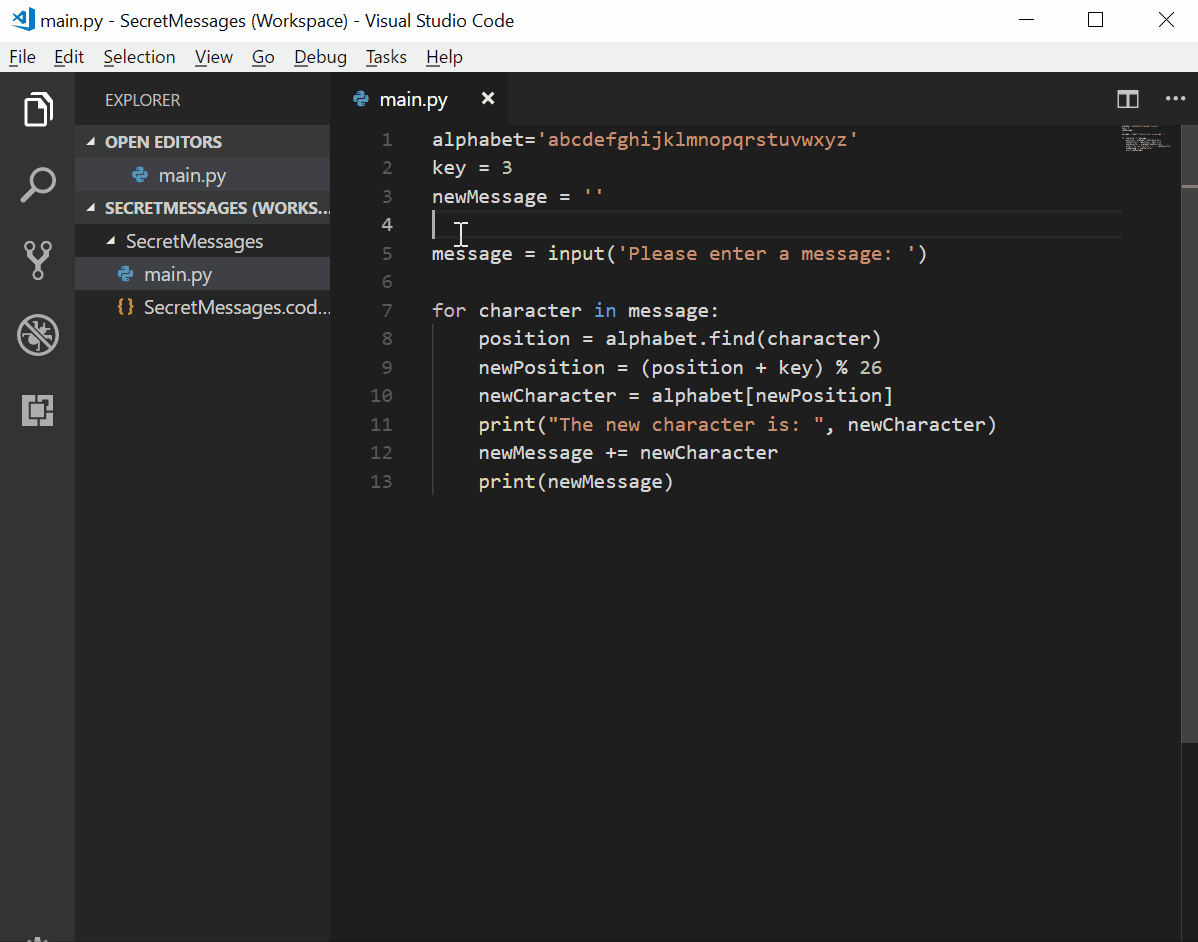The width and height of the screenshot is (1198, 942).
Task: Click line number 13 in gutter
Action: 380,481
